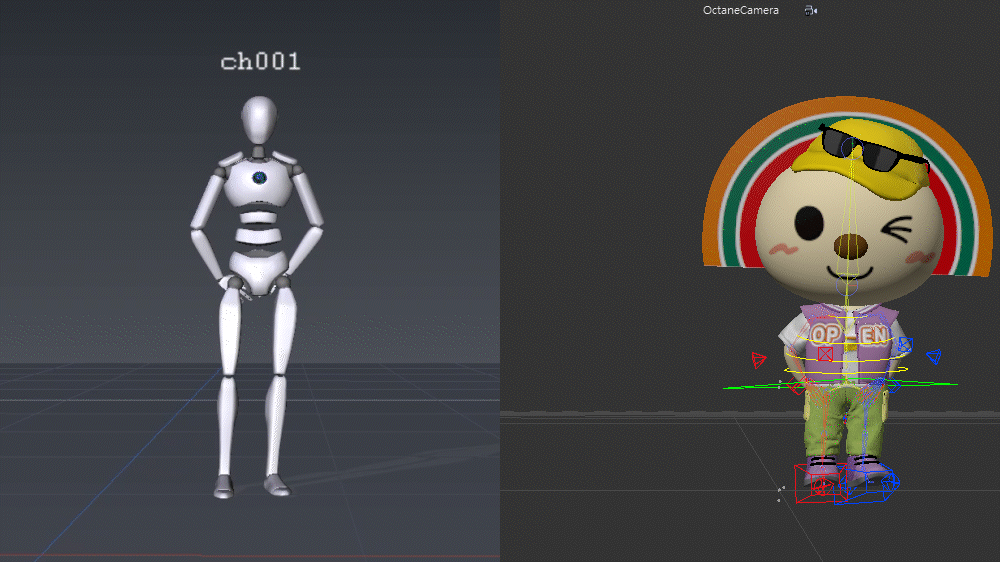
Task: Select the green hip ring controller
Action: pyautogui.click(x=841, y=385)
